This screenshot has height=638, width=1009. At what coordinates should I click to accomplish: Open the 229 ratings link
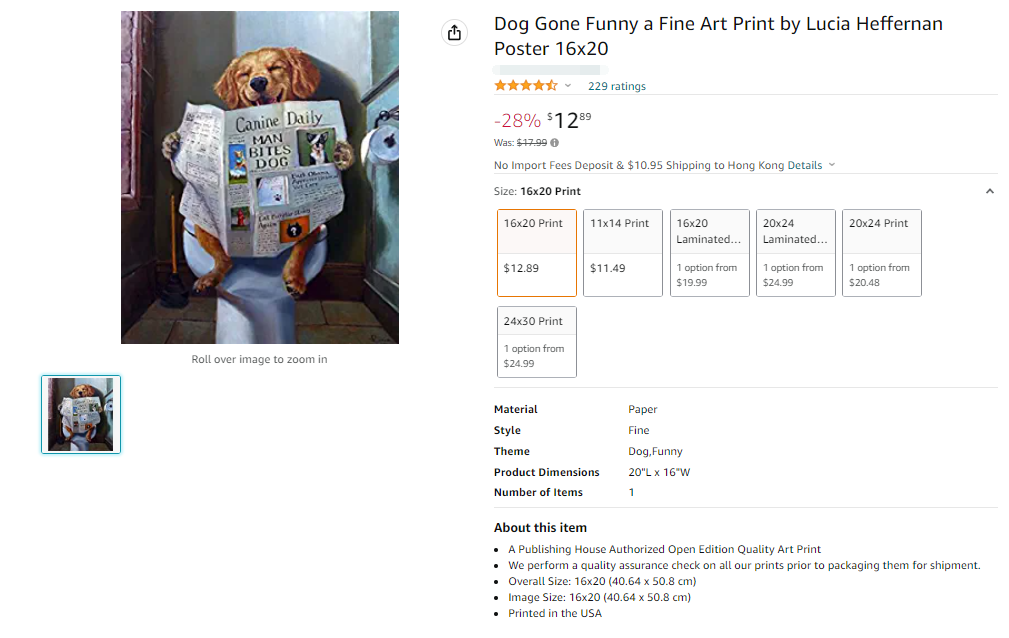coord(617,86)
